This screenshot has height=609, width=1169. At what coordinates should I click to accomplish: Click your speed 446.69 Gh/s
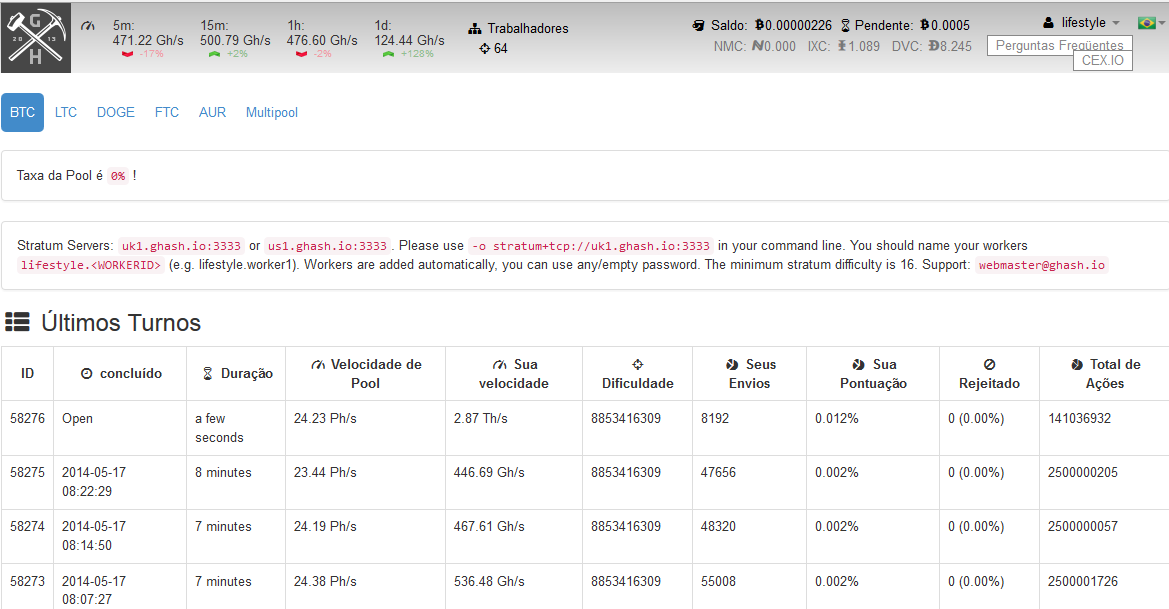tap(489, 473)
